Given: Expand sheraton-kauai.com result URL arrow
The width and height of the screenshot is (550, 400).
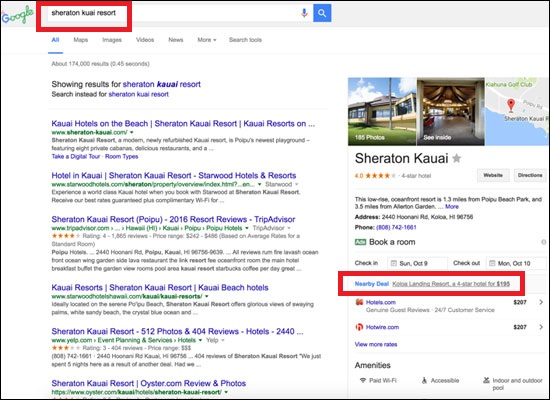Looking at the screenshot, I should tap(132, 132).
